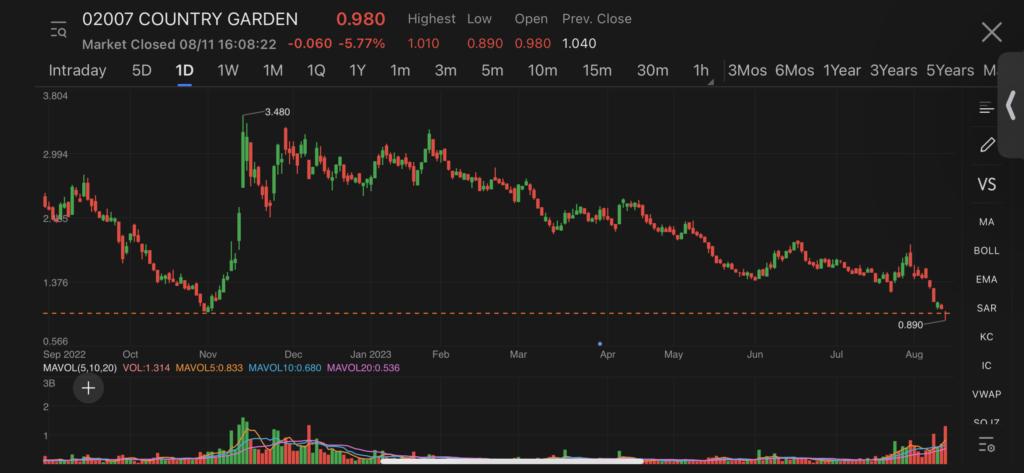The height and width of the screenshot is (473, 1024).
Task: Select the 1m minute interval
Action: click(x=400, y=71)
